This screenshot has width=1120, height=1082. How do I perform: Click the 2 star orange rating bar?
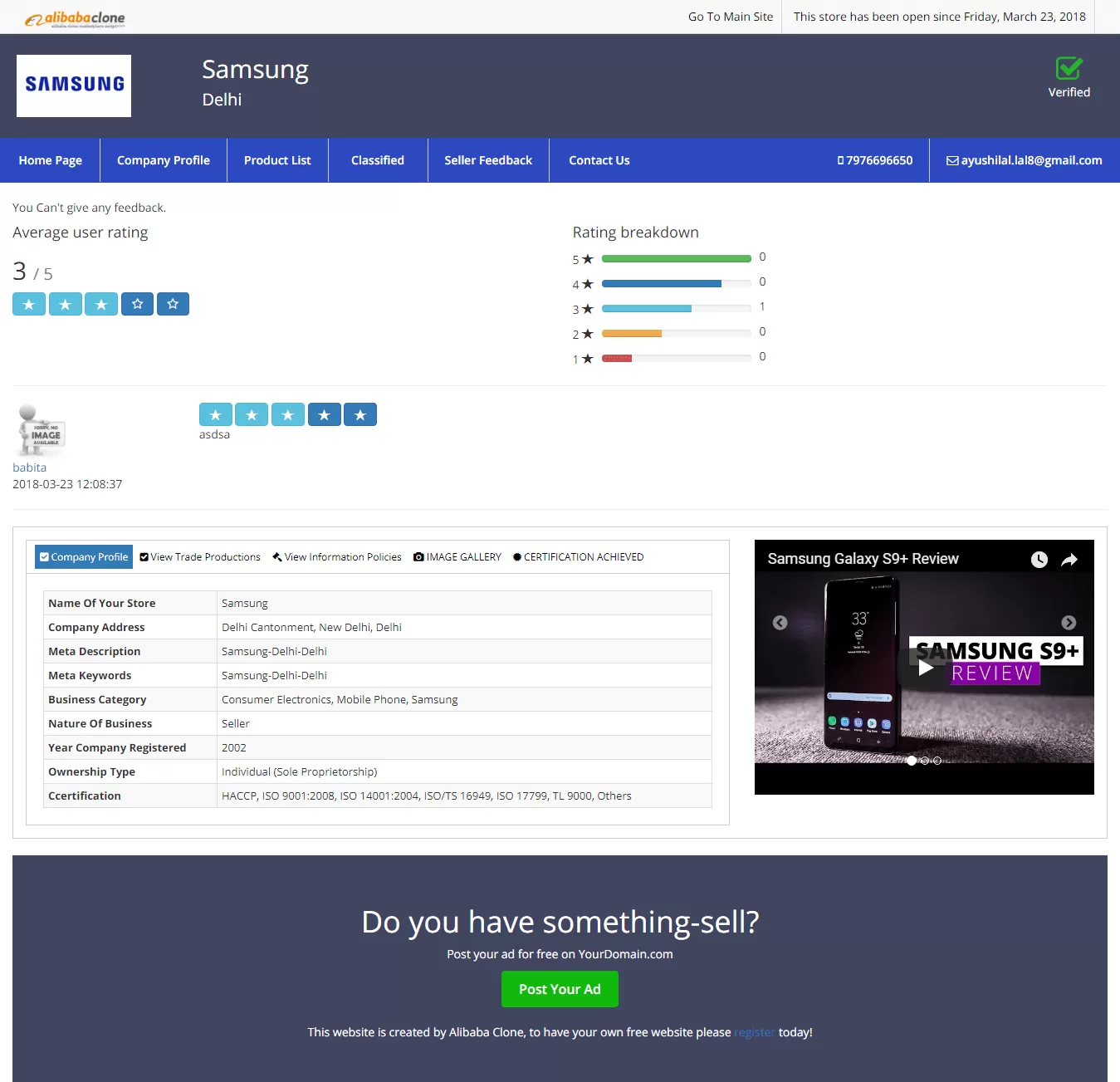(631, 334)
